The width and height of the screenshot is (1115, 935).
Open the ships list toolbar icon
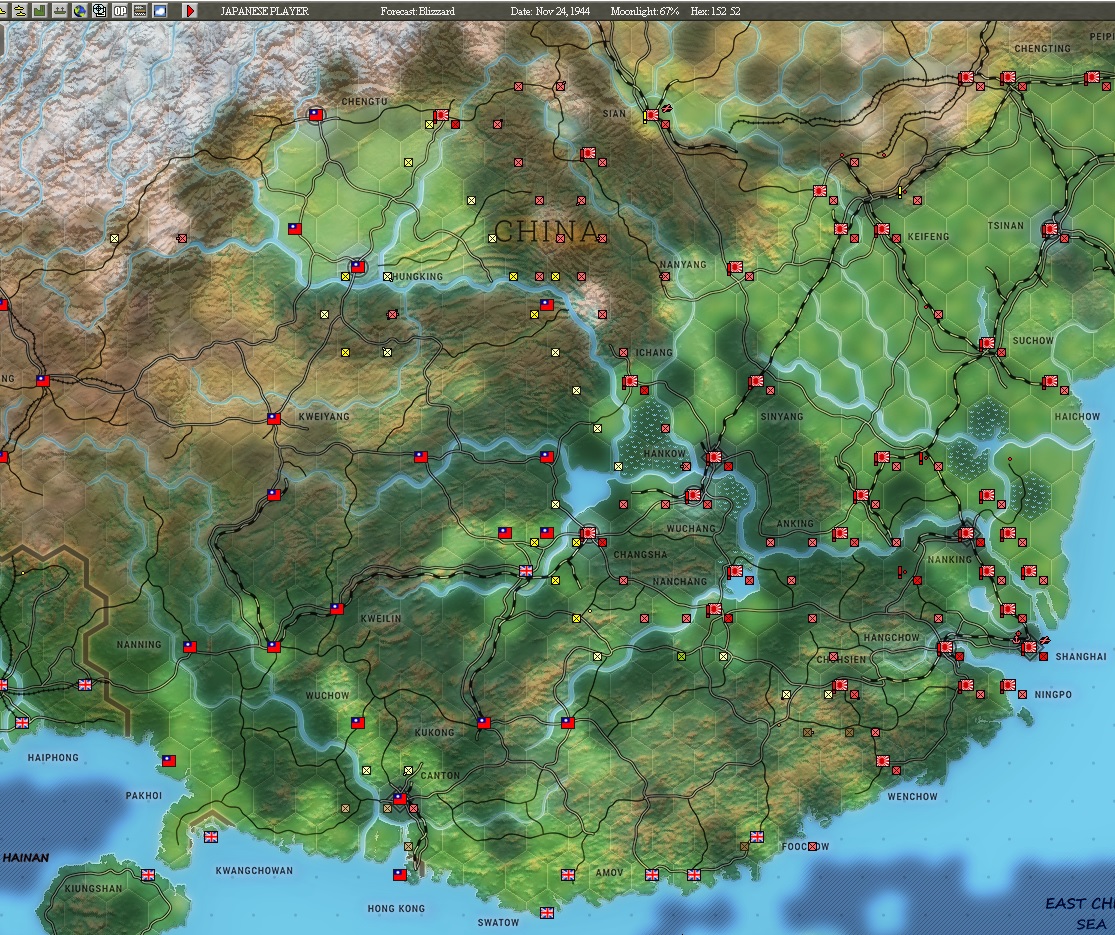point(60,11)
